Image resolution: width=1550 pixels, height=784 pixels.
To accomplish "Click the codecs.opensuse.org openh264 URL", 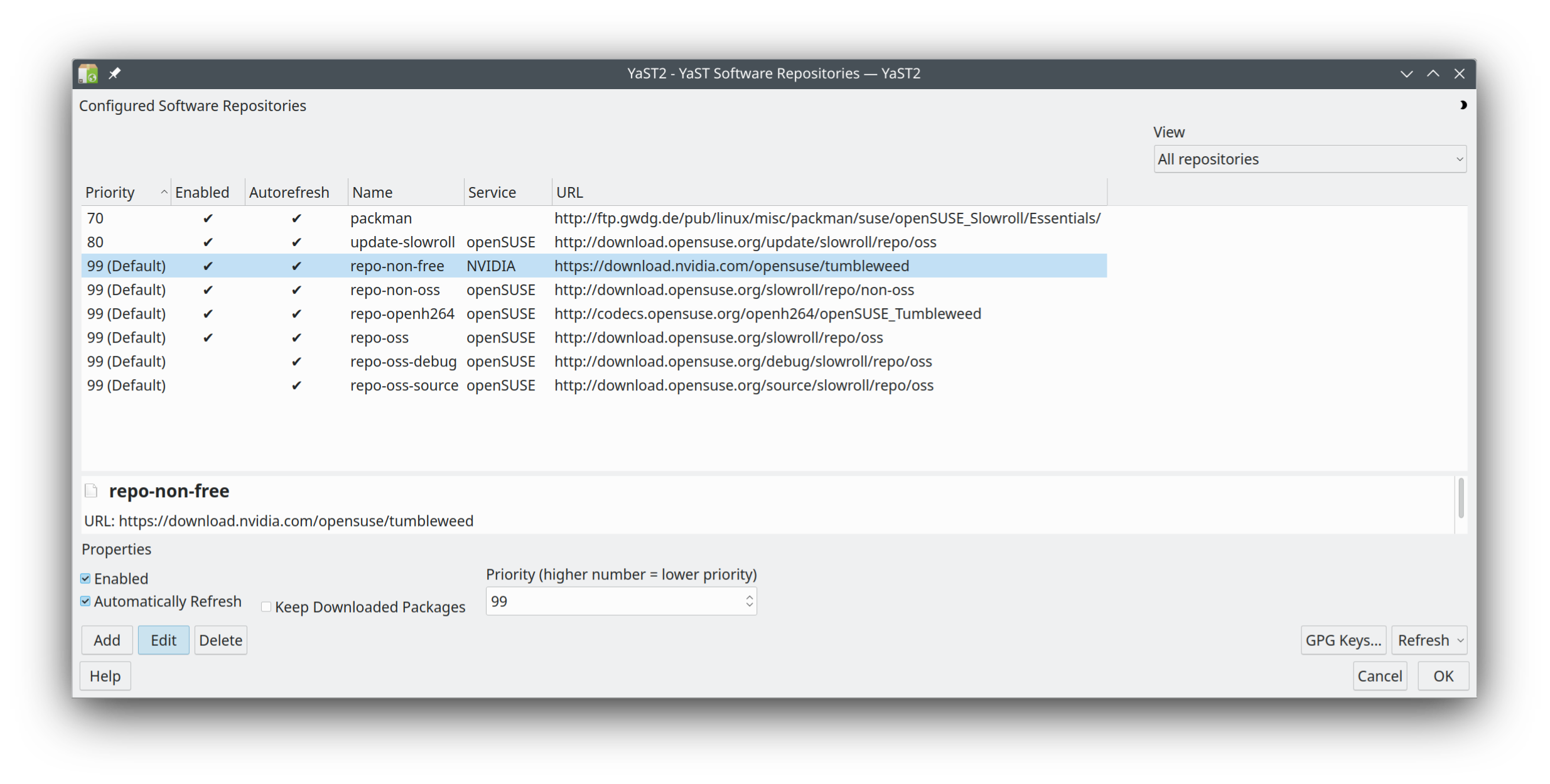I will [x=767, y=314].
